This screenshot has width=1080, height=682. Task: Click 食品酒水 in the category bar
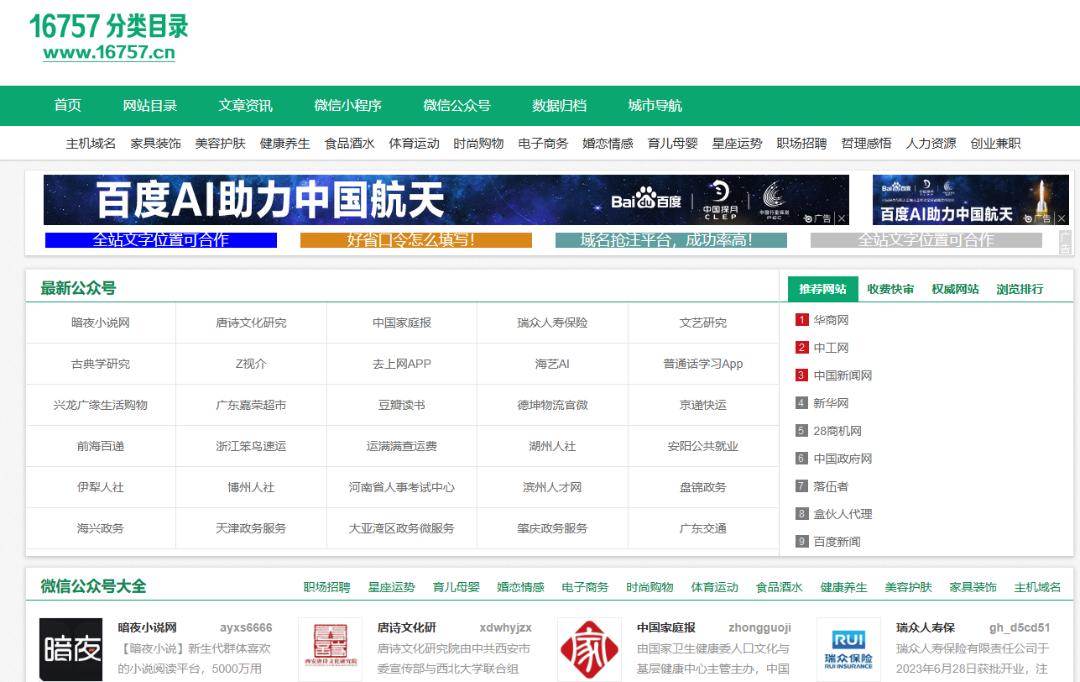click(x=349, y=143)
